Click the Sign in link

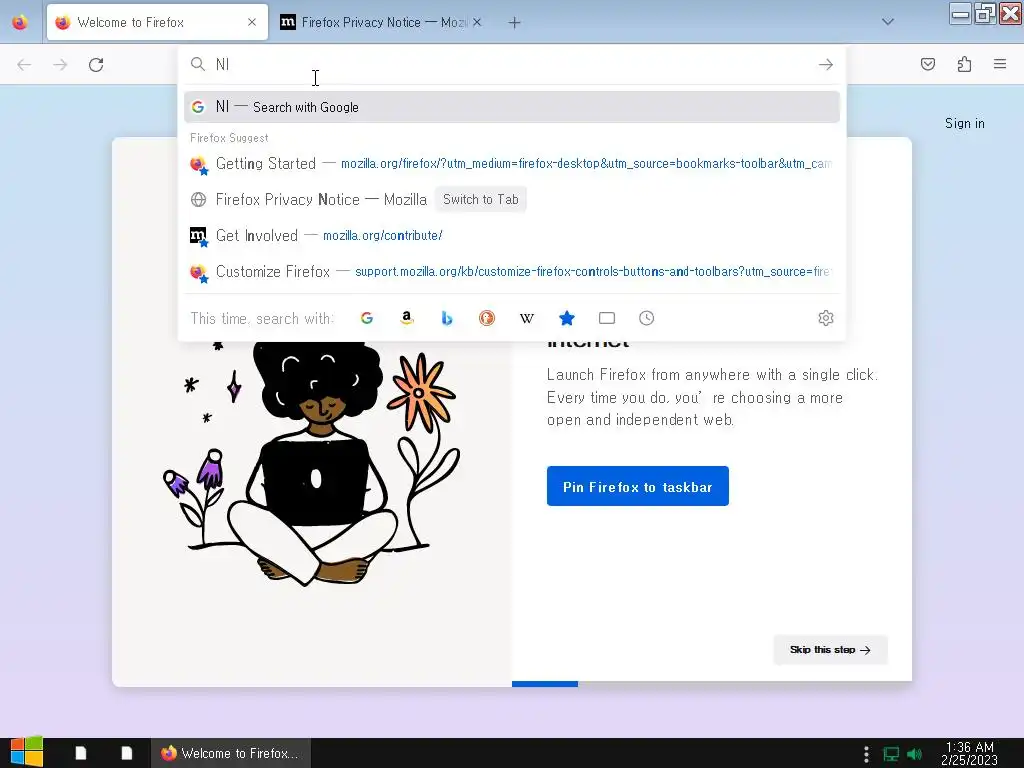pos(965,123)
